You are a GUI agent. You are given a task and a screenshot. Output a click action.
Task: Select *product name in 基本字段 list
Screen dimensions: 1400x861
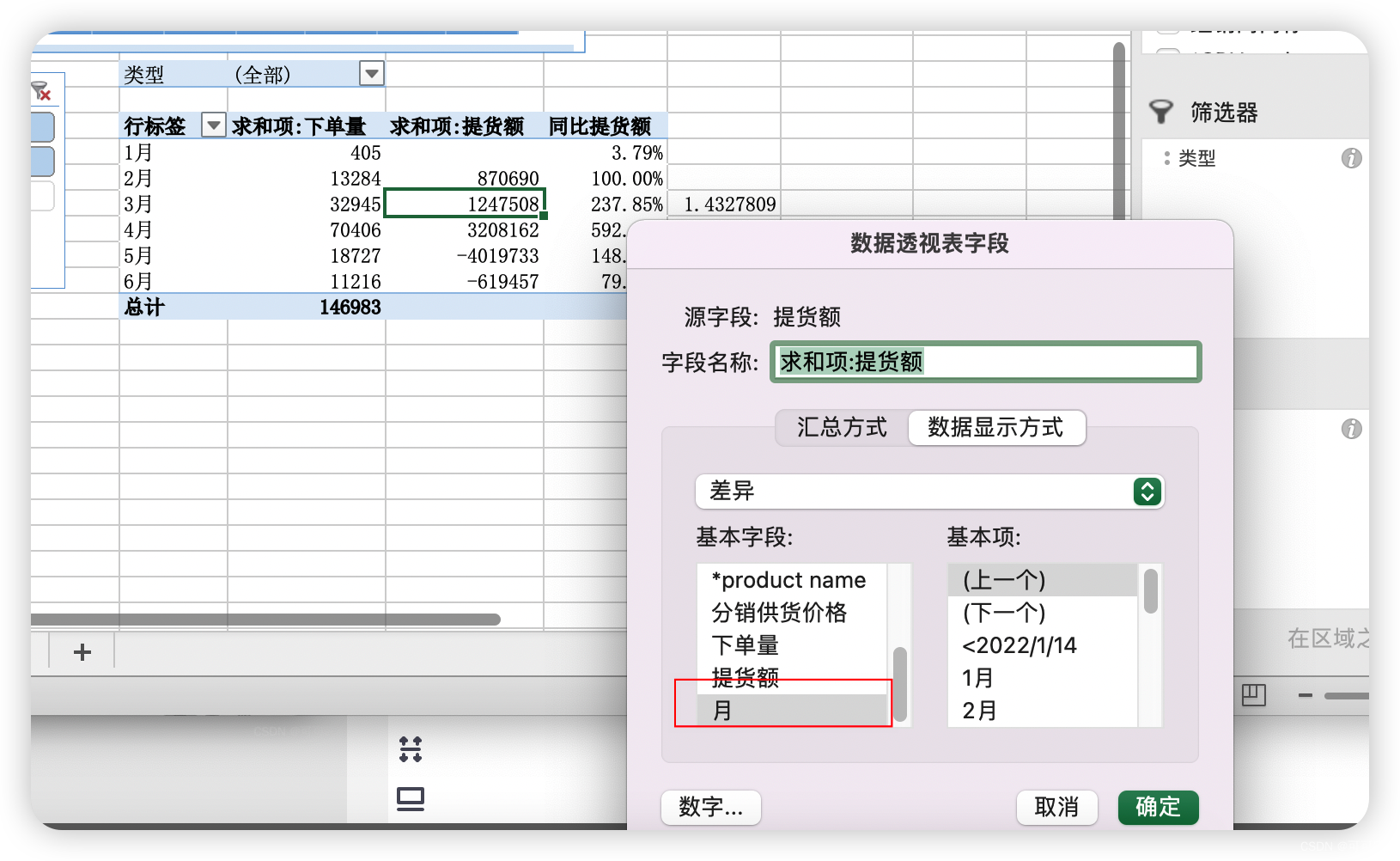tap(792, 580)
